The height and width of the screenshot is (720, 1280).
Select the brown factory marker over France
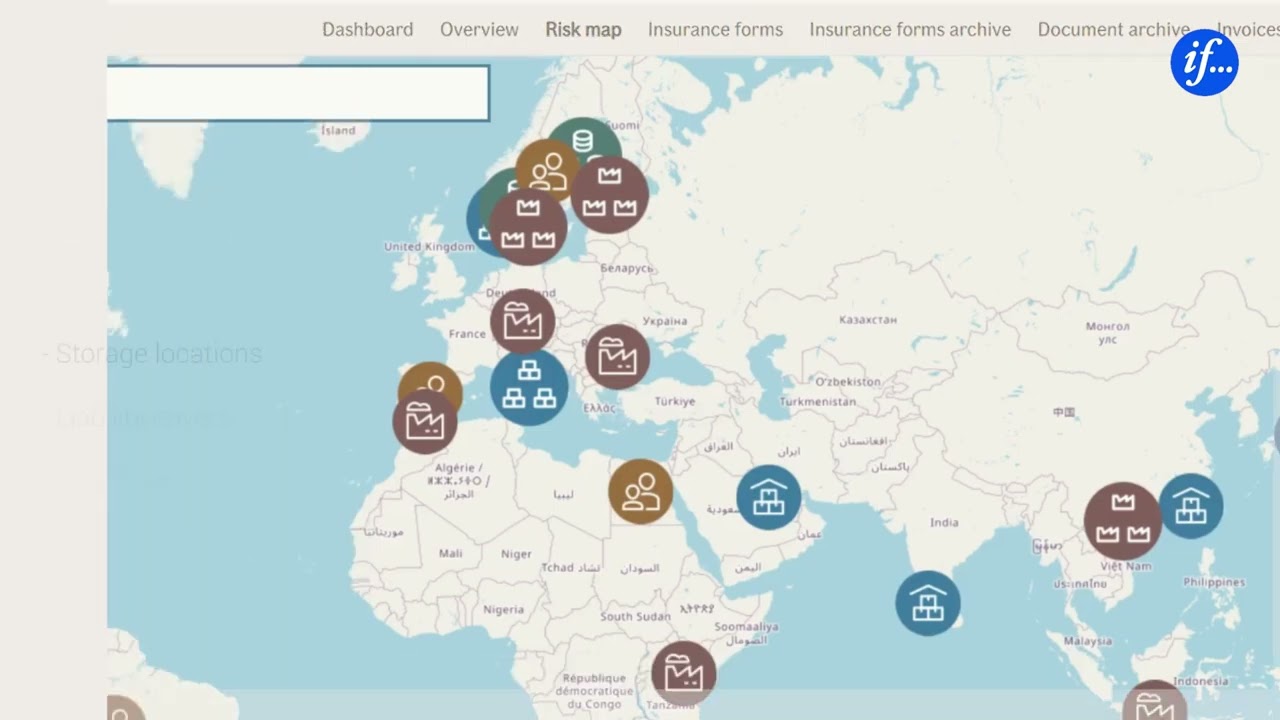[x=522, y=321]
